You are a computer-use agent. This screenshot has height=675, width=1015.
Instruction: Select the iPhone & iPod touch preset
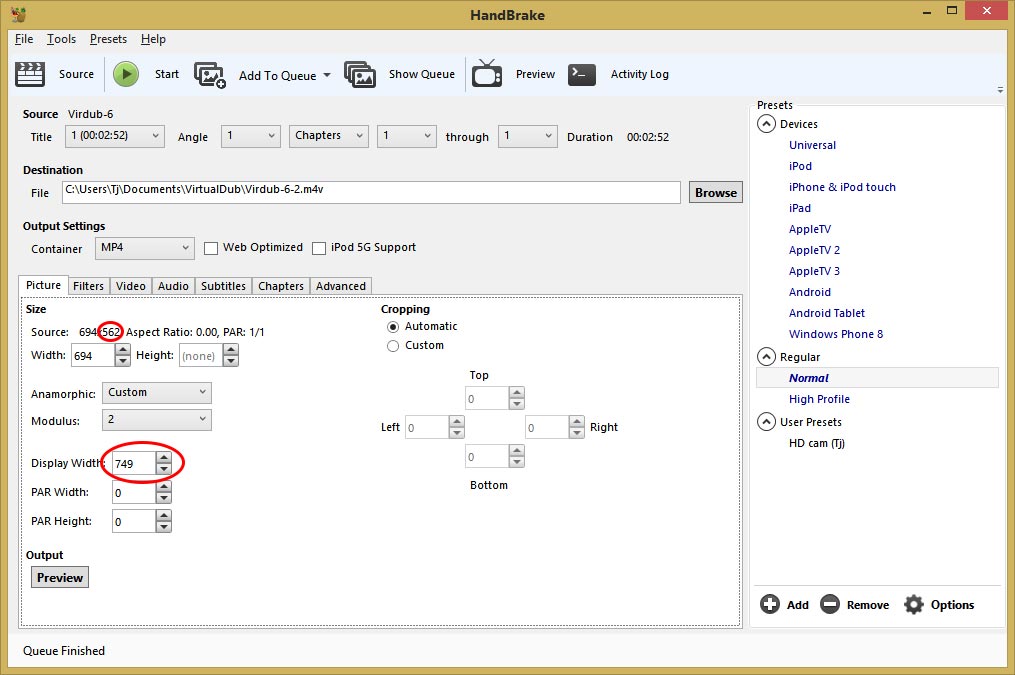coord(842,187)
